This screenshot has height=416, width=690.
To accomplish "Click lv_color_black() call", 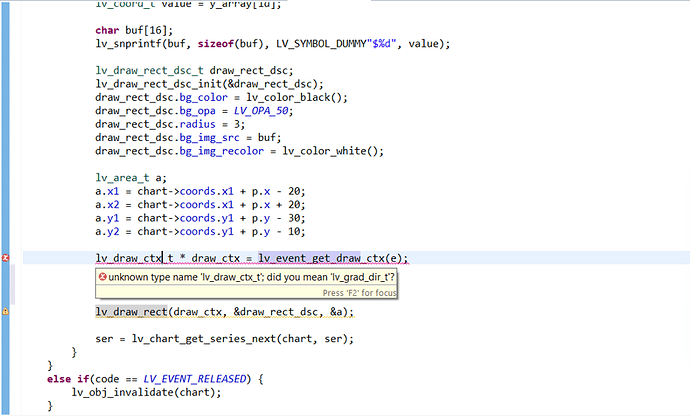I will (294, 97).
